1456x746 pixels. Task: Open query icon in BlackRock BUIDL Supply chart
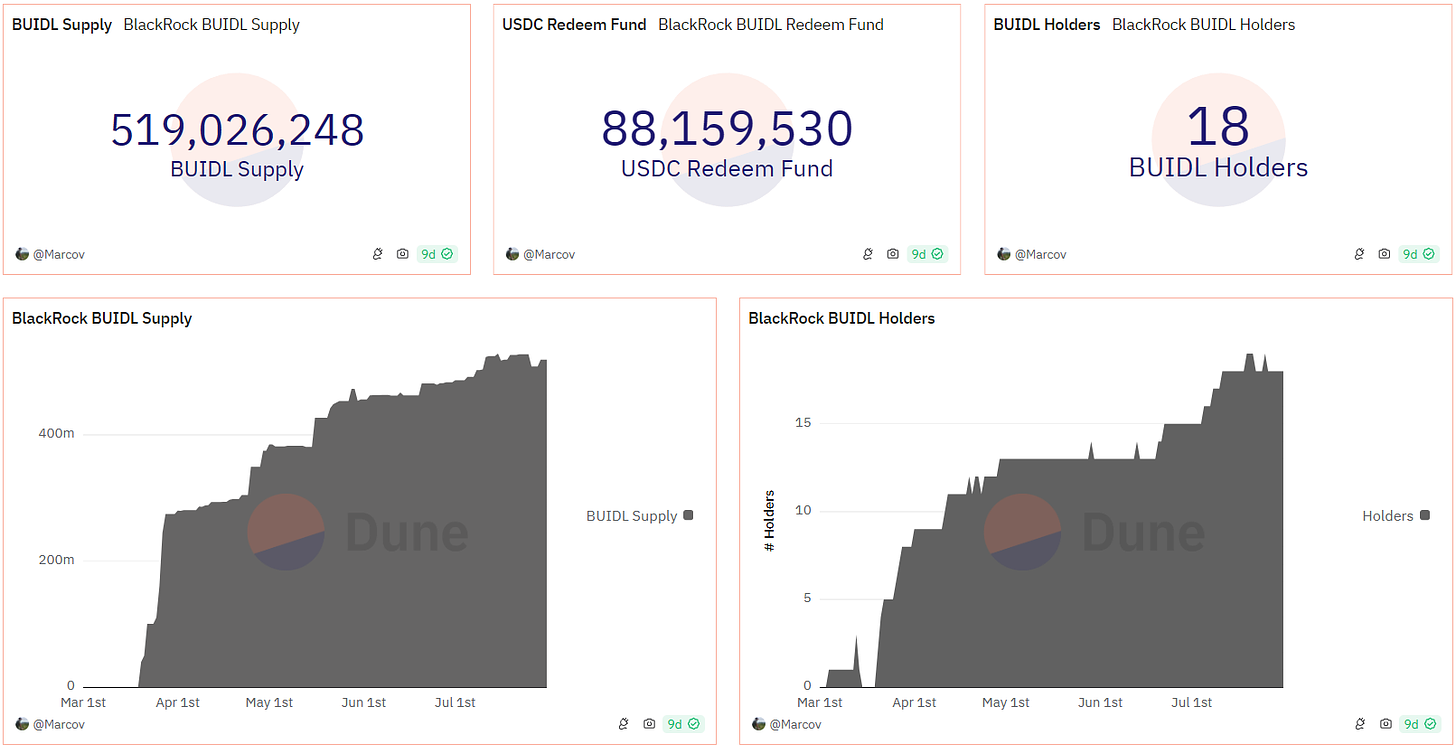point(624,723)
